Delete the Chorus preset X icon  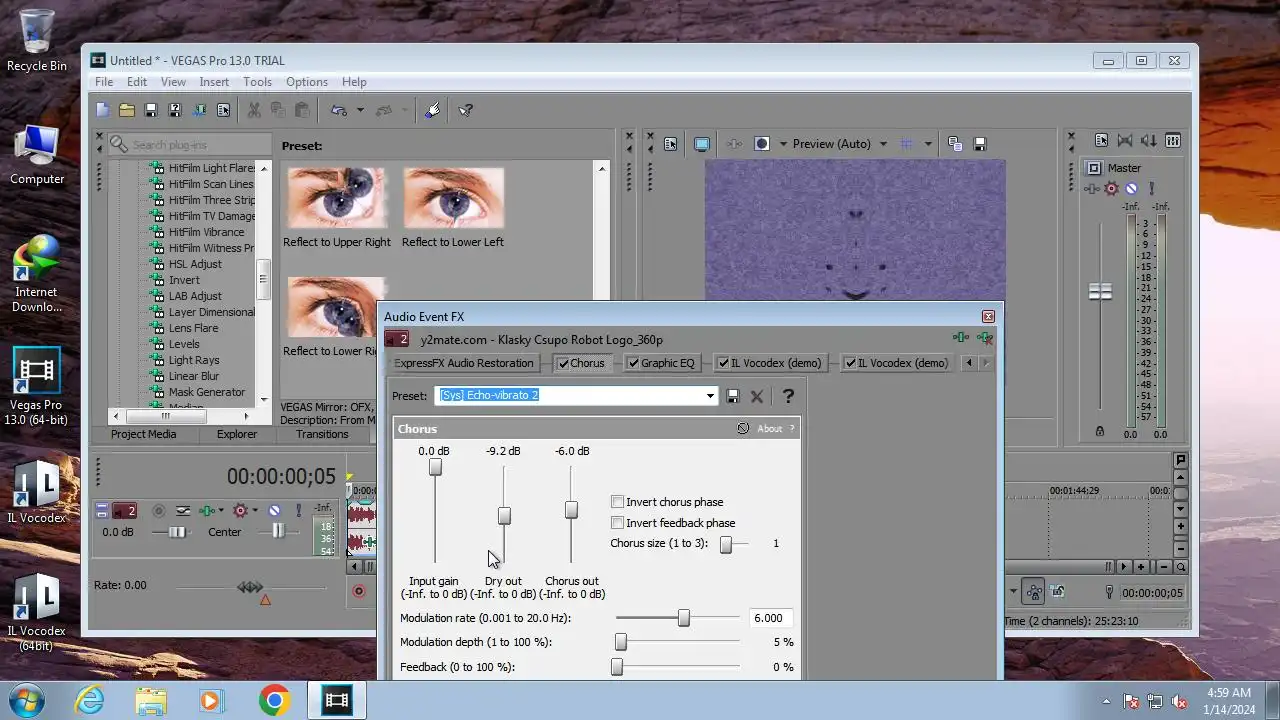757,396
